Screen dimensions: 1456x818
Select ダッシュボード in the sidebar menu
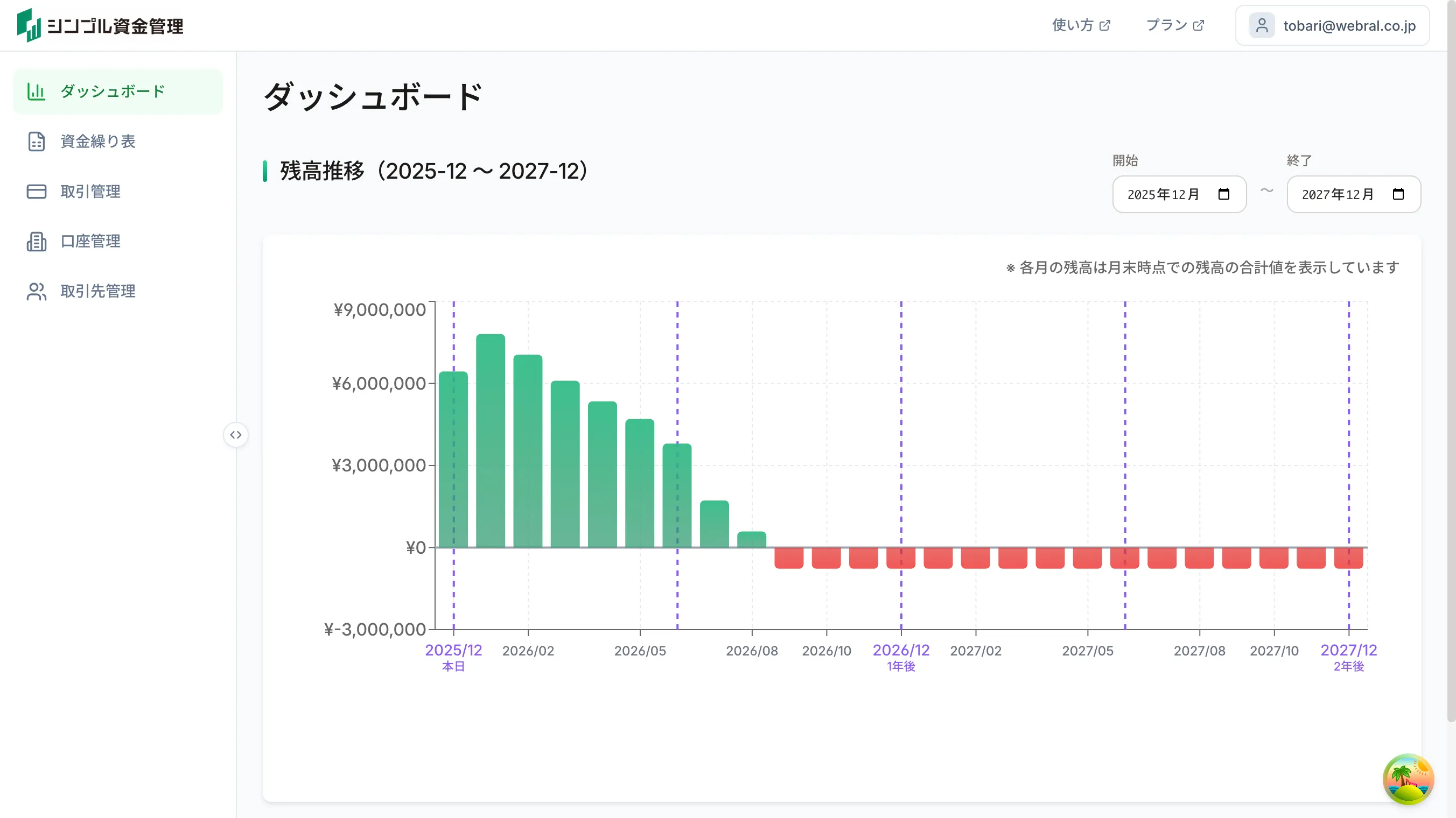point(112,91)
